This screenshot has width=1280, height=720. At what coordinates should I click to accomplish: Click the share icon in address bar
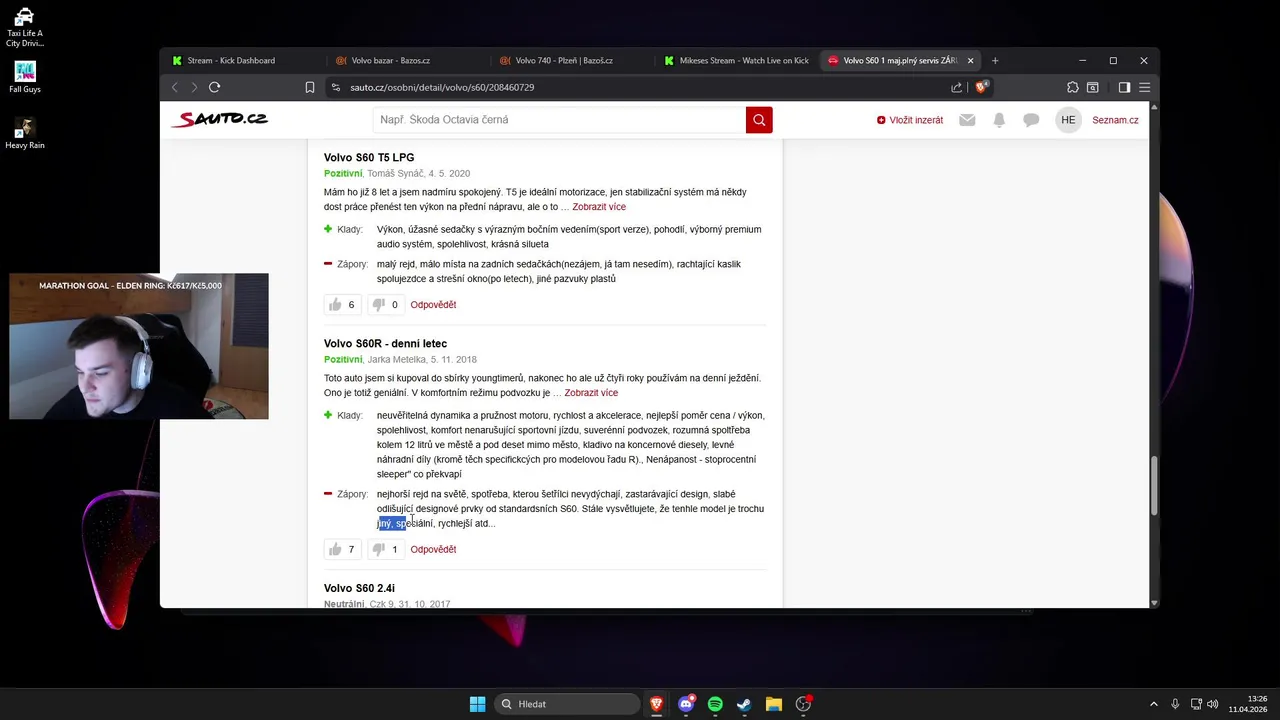point(957,87)
